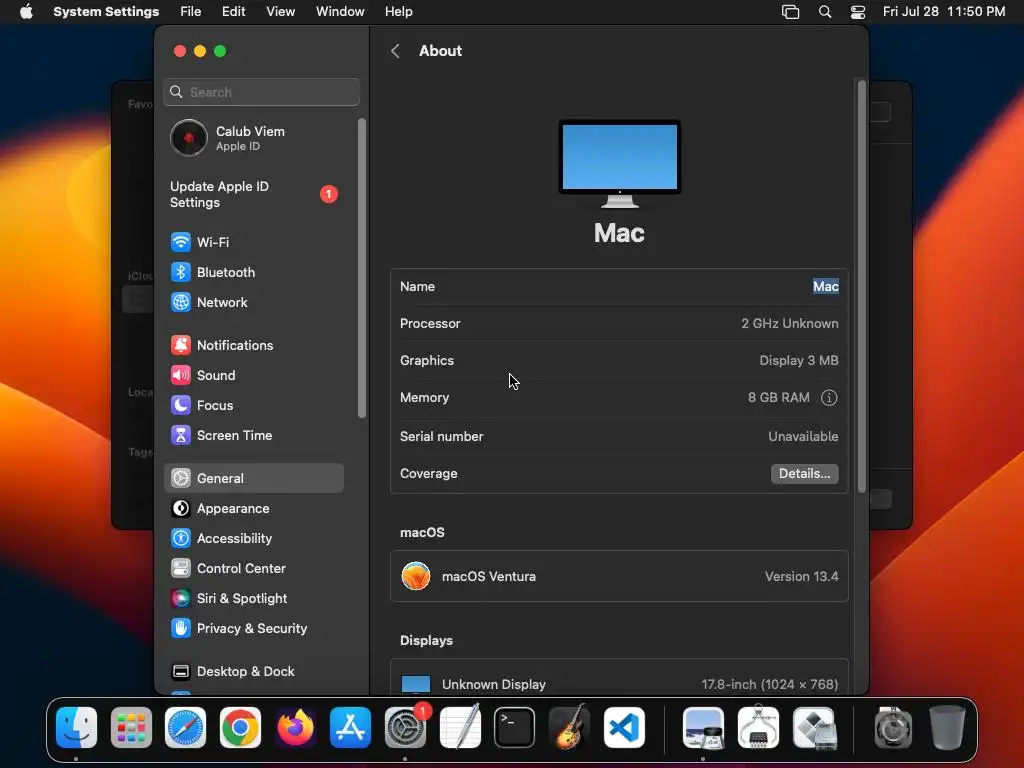Image resolution: width=1024 pixels, height=768 pixels.
Task: Launch Google Chrome from the Dock
Action: click(x=240, y=727)
